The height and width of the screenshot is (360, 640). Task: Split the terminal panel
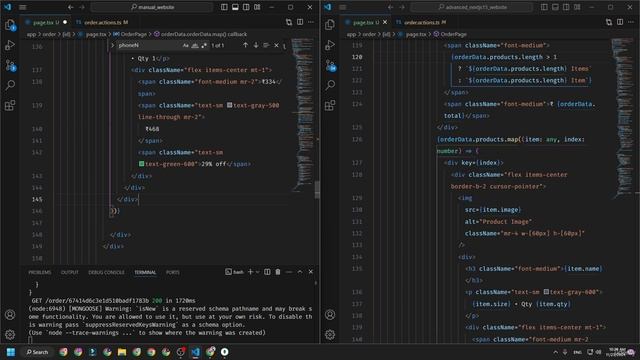[267, 272]
